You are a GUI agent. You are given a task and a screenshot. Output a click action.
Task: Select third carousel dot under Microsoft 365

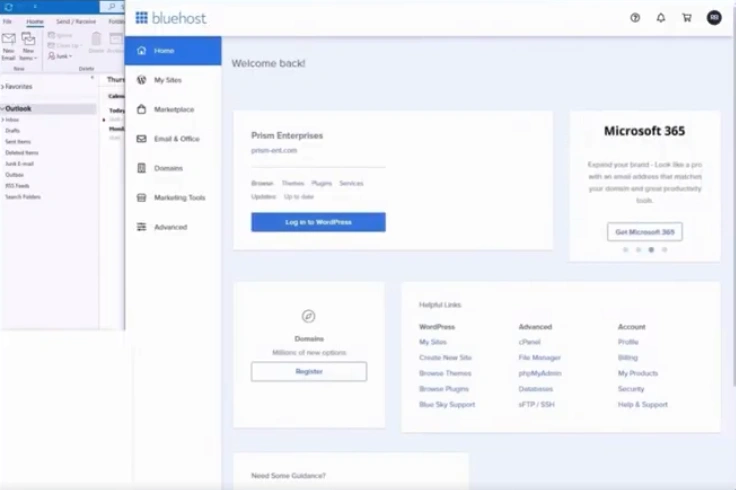[x=651, y=250]
